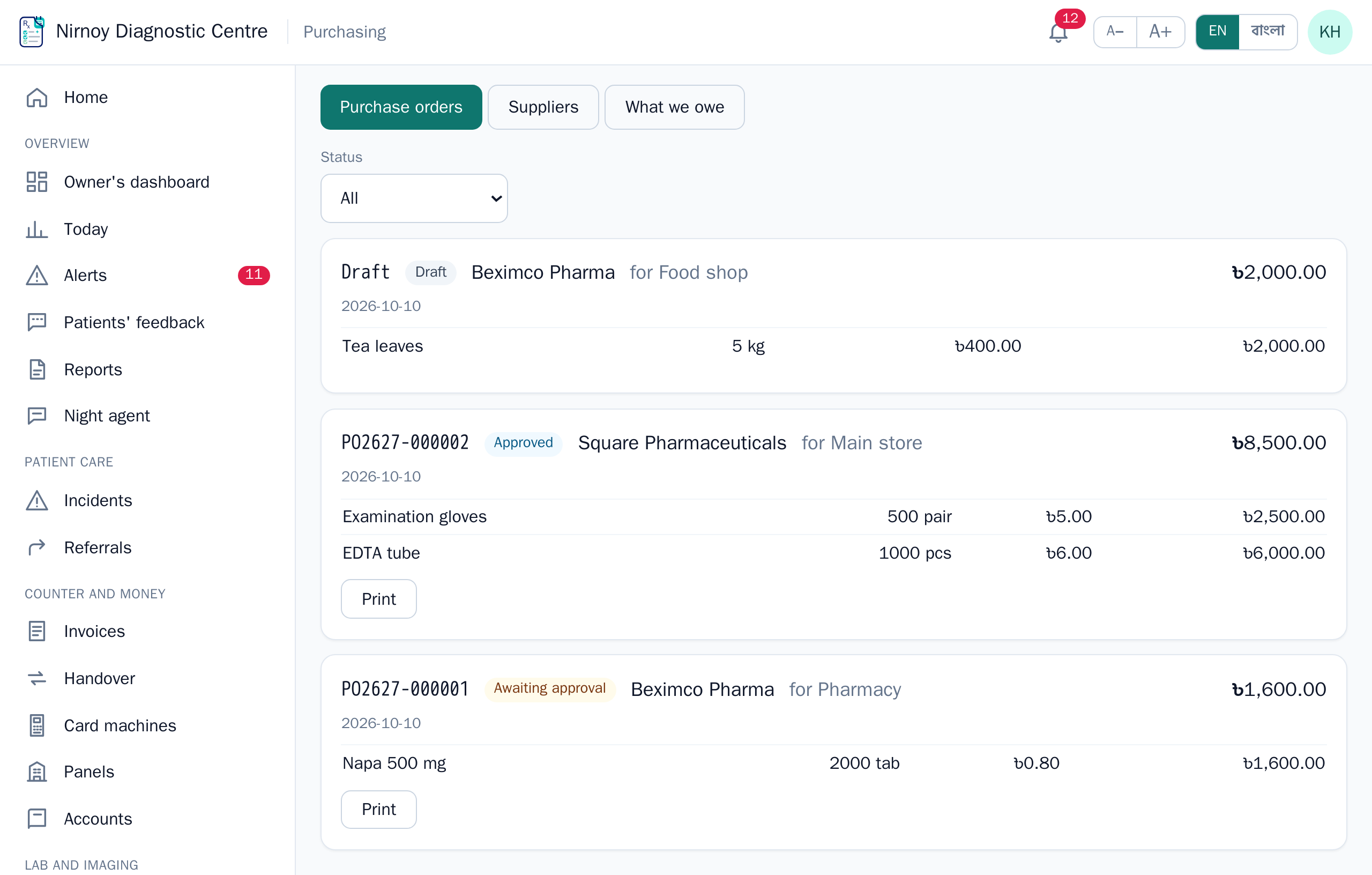Click the Nirnoy Diagnostic Centre logo icon
Image resolution: width=1372 pixels, height=875 pixels.
click(31, 31)
